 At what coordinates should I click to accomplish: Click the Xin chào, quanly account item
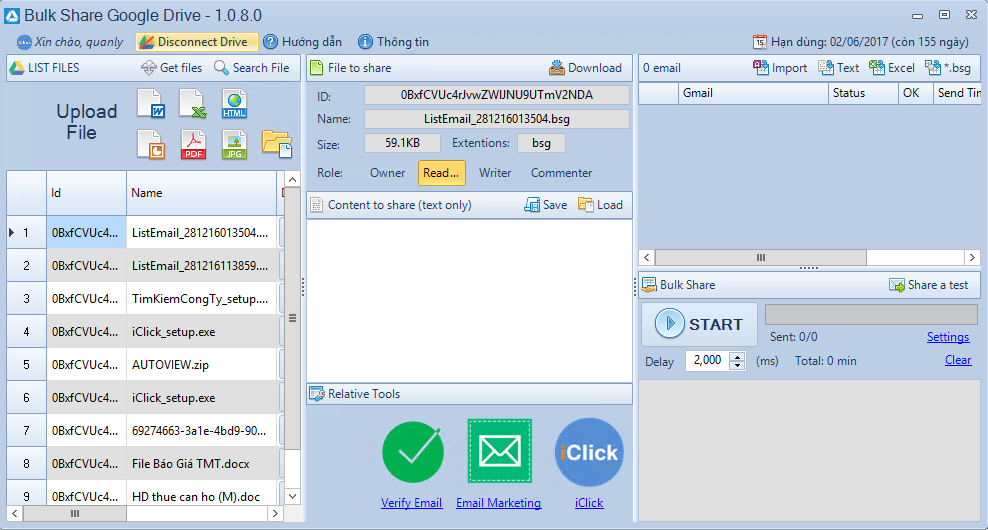[70, 42]
